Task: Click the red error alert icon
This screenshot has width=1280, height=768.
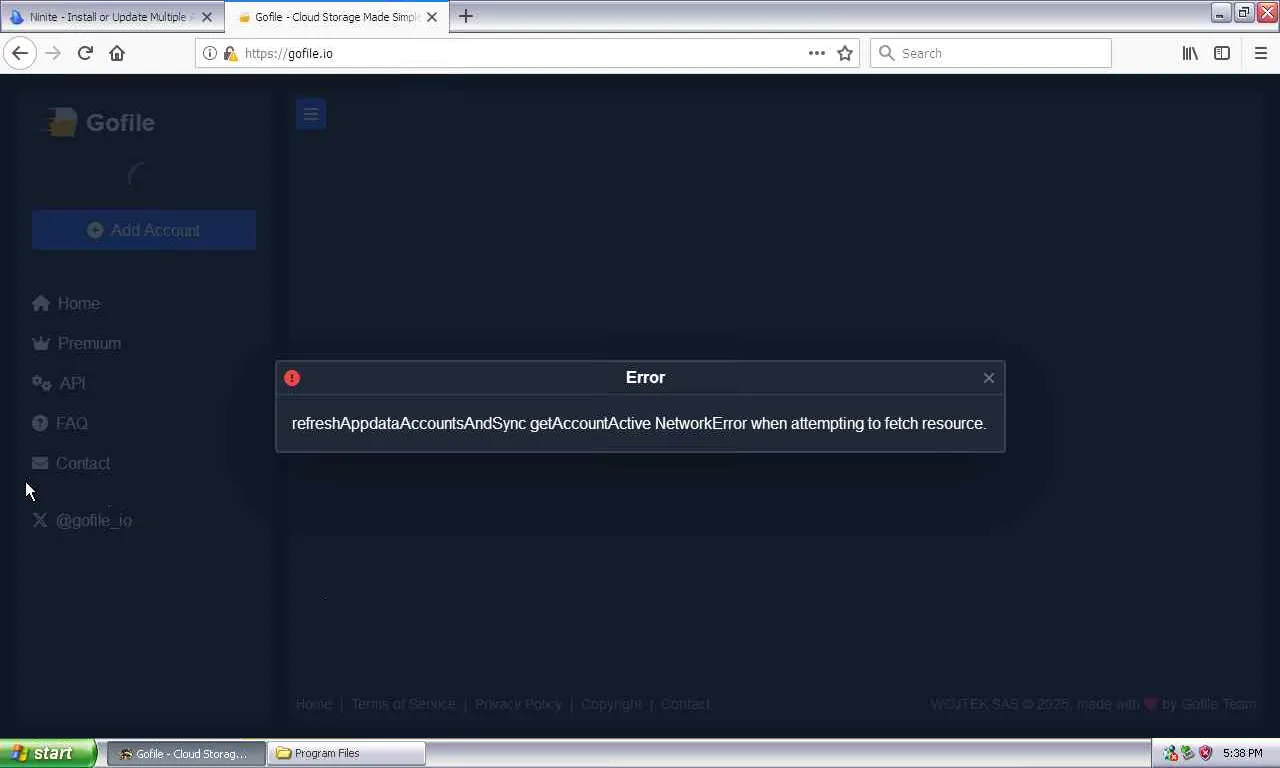Action: tap(292, 377)
